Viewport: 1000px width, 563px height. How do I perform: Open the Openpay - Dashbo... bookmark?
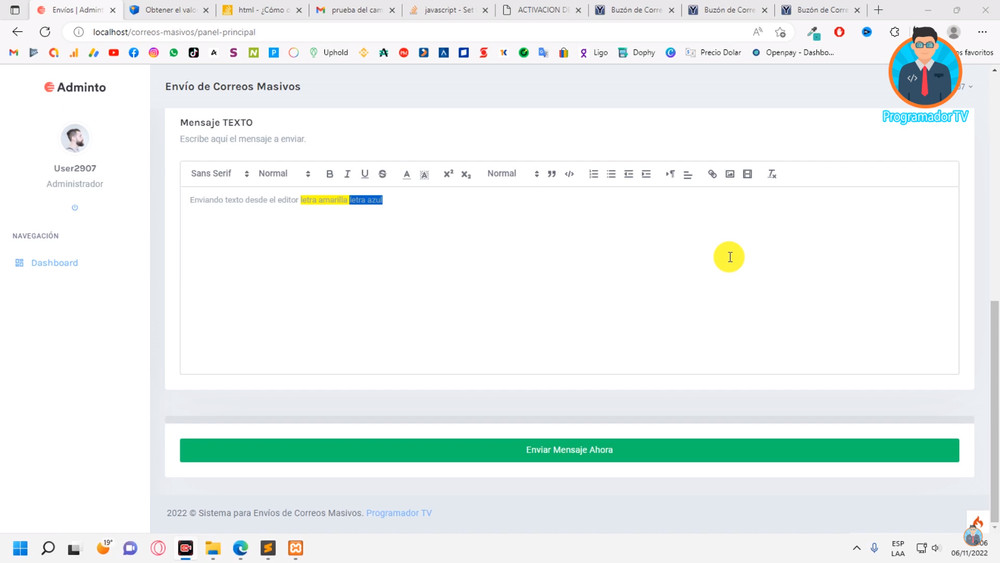(793, 53)
